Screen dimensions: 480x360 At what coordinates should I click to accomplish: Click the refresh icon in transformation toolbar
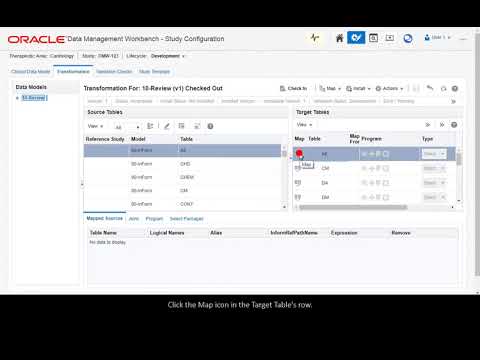tap(443, 89)
